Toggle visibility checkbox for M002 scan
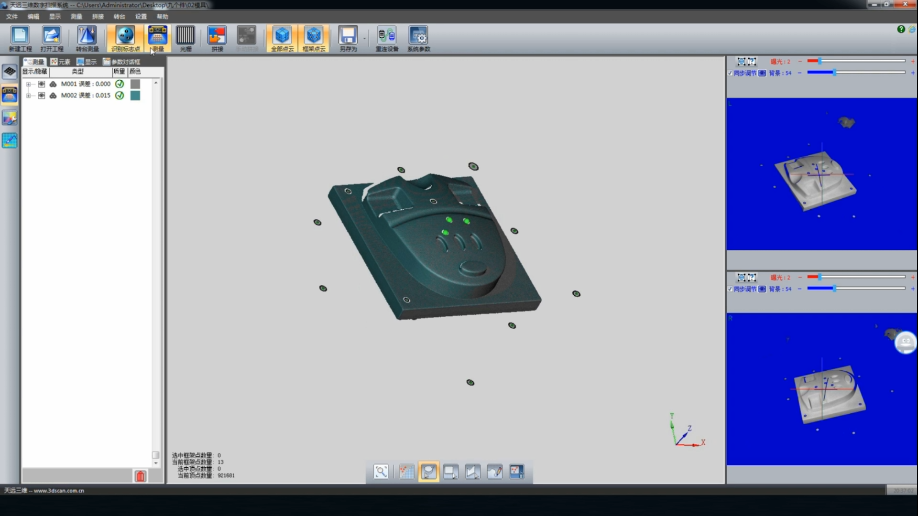918x516 pixels. pos(41,96)
